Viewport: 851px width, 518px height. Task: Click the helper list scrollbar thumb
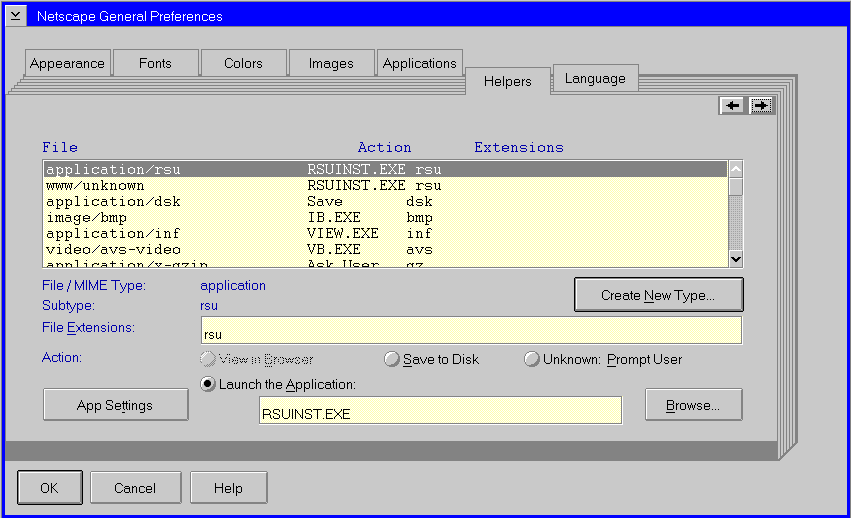pos(736,187)
